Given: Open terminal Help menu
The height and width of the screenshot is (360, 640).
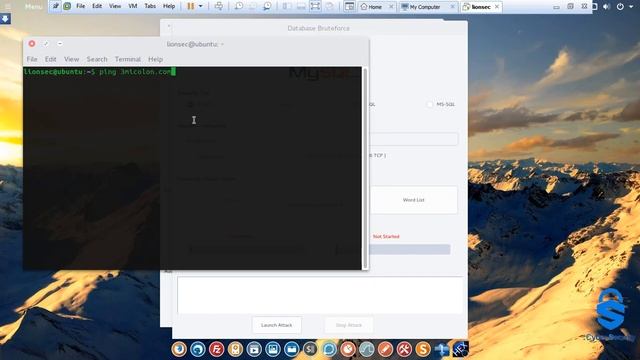Looking at the screenshot, I should click(156, 59).
